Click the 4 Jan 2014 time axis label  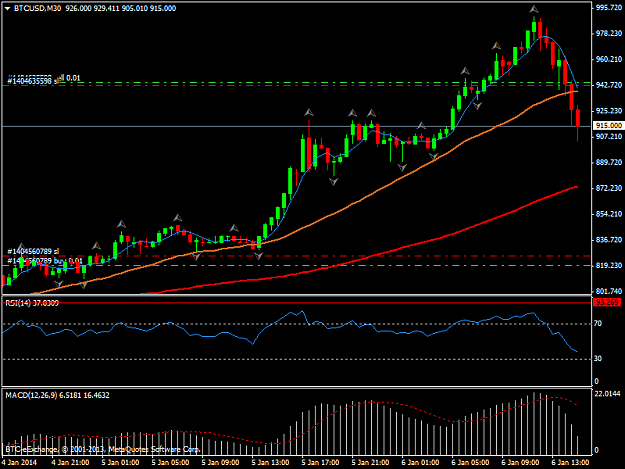click(x=19, y=463)
